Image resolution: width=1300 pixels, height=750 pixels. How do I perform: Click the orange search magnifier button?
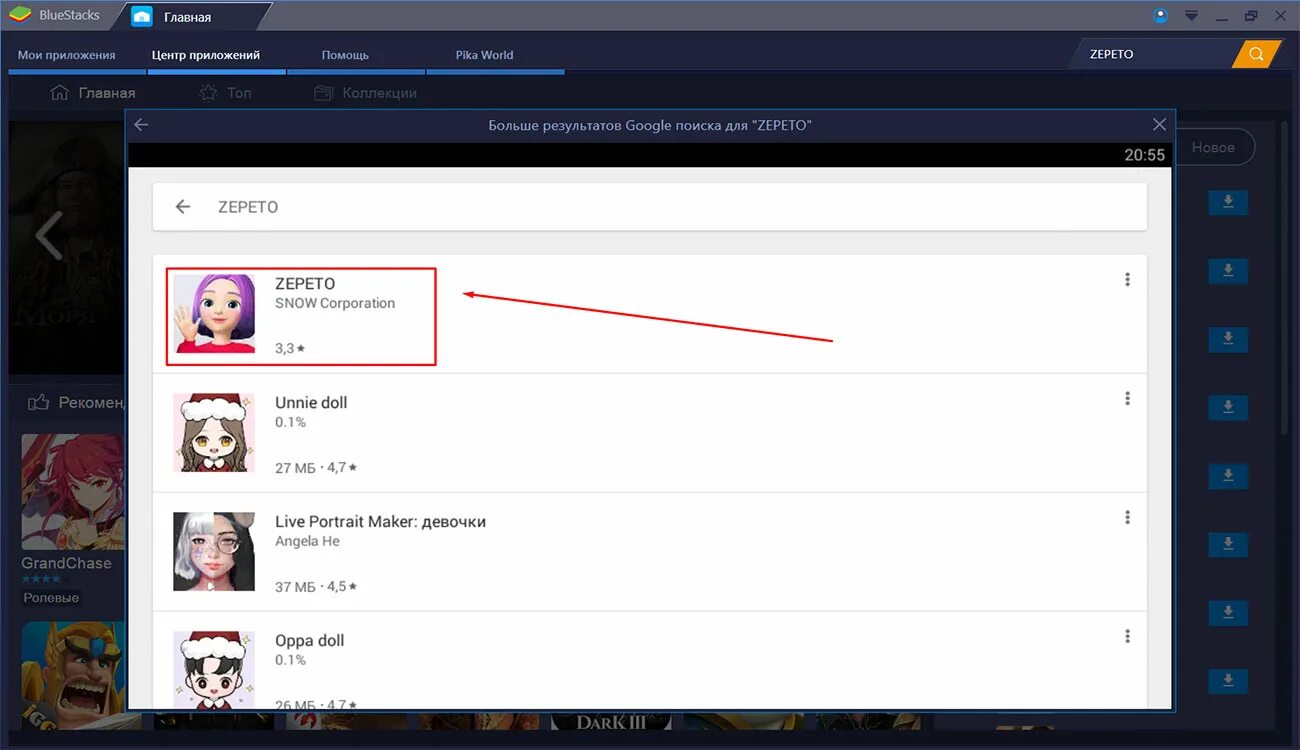(x=1257, y=54)
